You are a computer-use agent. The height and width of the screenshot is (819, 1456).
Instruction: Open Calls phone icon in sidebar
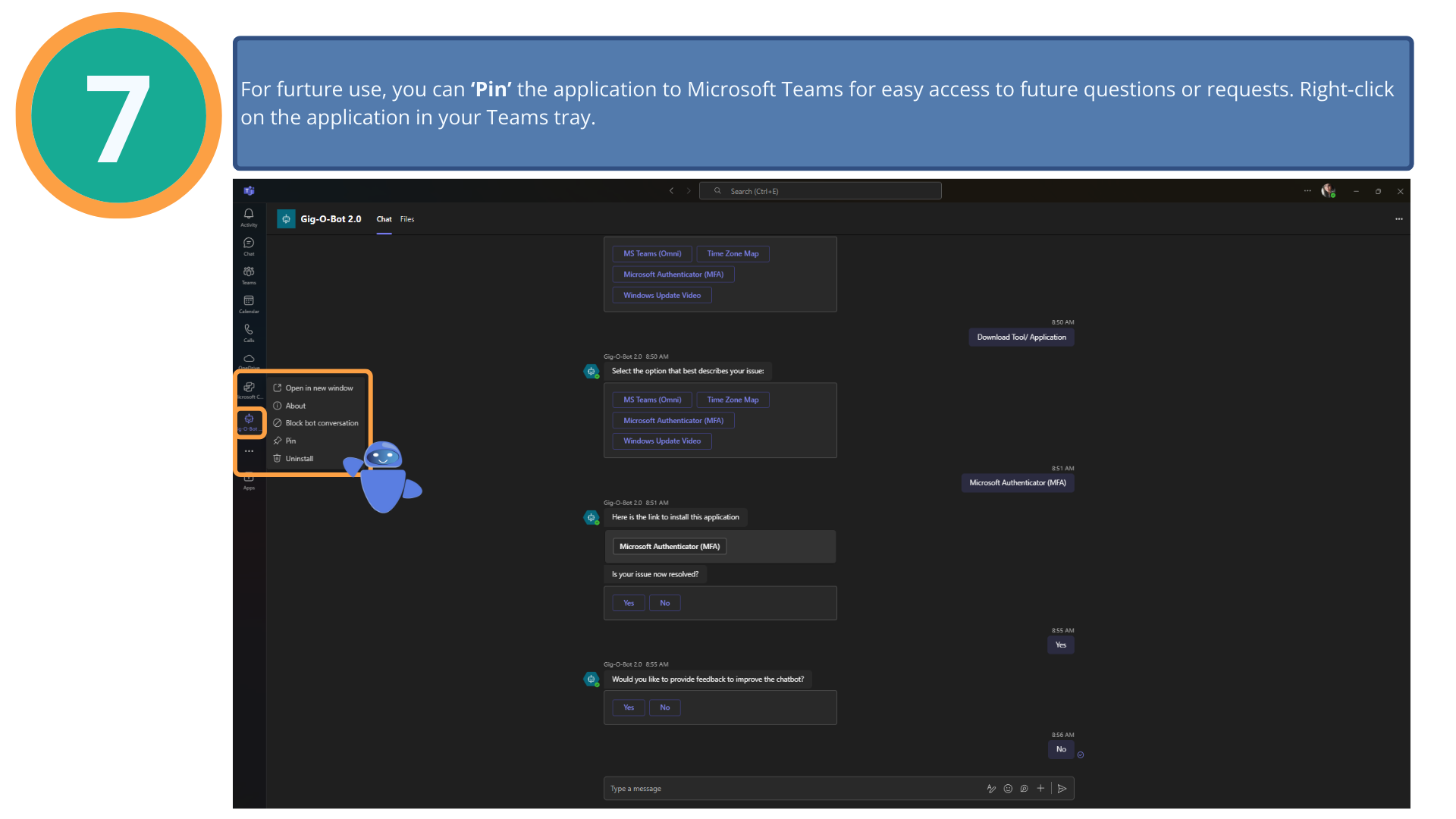pos(249,333)
